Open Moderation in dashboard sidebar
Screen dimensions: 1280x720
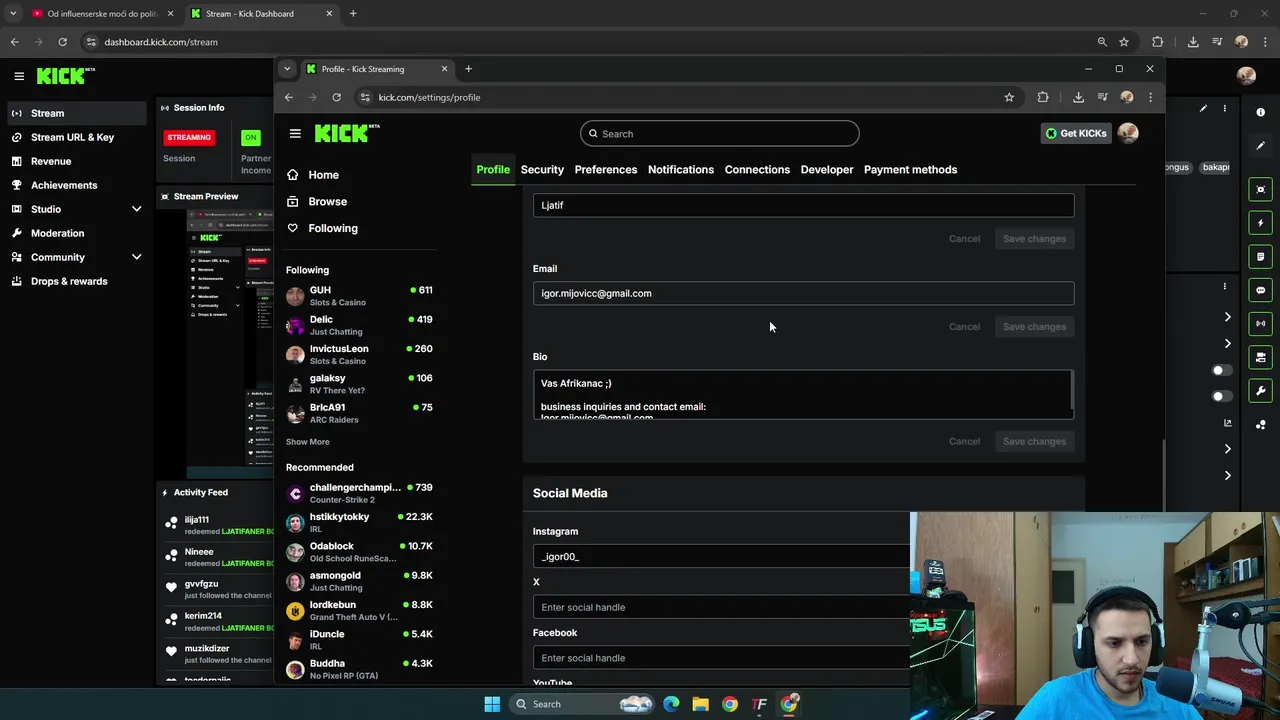[57, 233]
